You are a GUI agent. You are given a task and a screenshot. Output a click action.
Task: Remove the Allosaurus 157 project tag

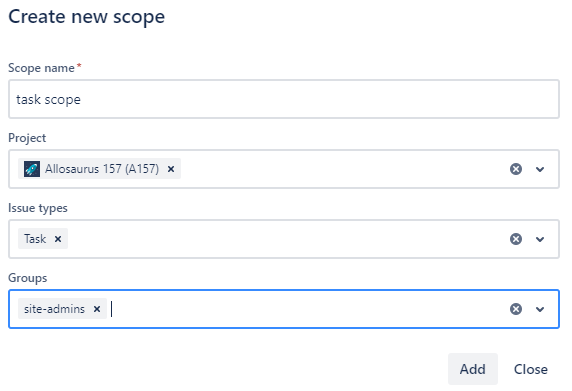click(171, 169)
